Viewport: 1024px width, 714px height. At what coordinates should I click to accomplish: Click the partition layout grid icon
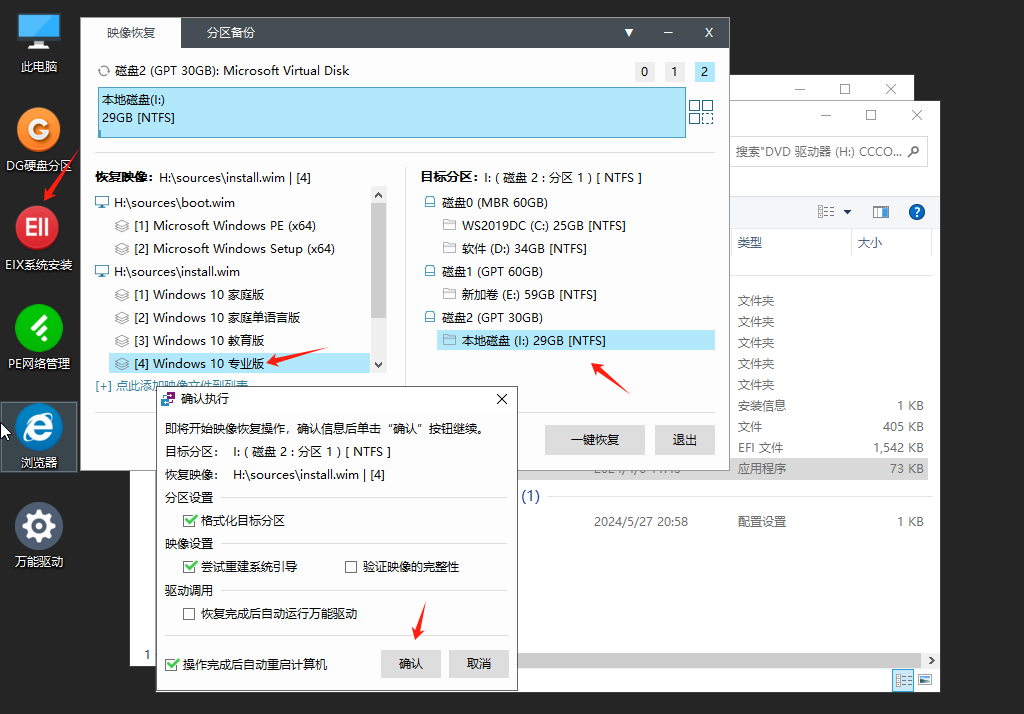[701, 112]
